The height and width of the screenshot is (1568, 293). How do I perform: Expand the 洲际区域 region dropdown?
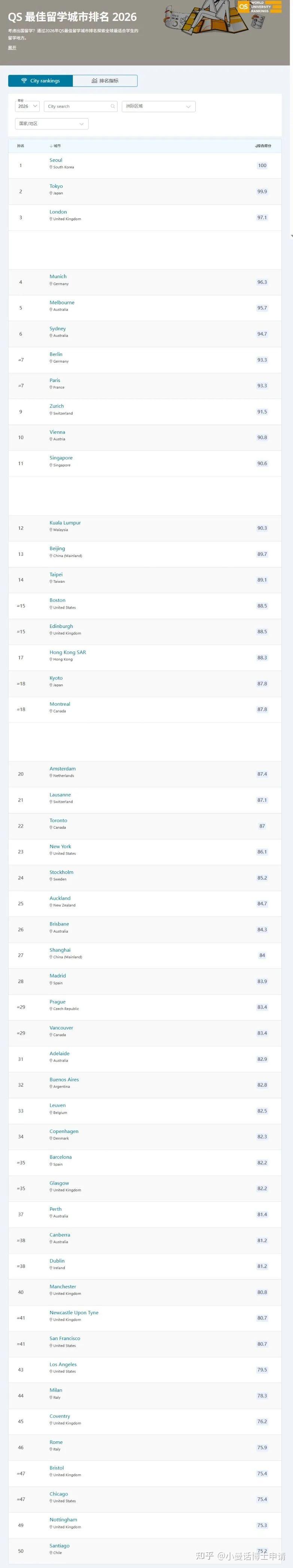pos(158,107)
